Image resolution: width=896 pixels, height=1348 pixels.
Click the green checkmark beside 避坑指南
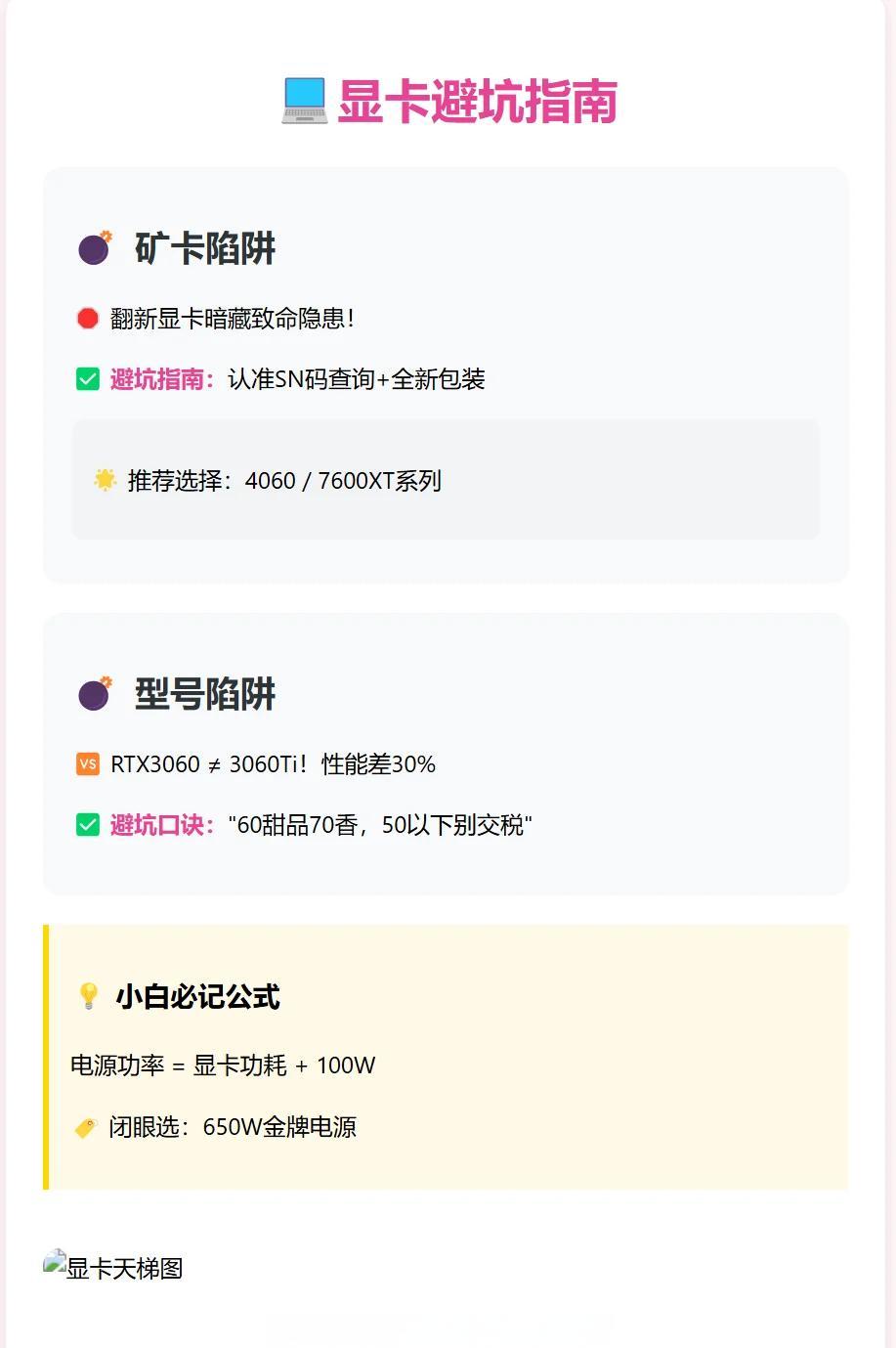[x=88, y=379]
